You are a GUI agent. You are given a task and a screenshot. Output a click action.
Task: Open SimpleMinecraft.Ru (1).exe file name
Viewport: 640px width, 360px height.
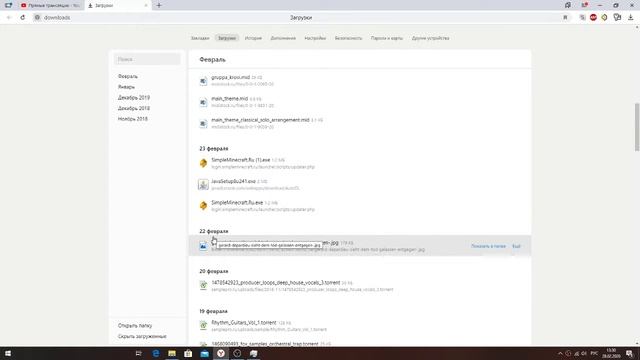[x=241, y=160]
